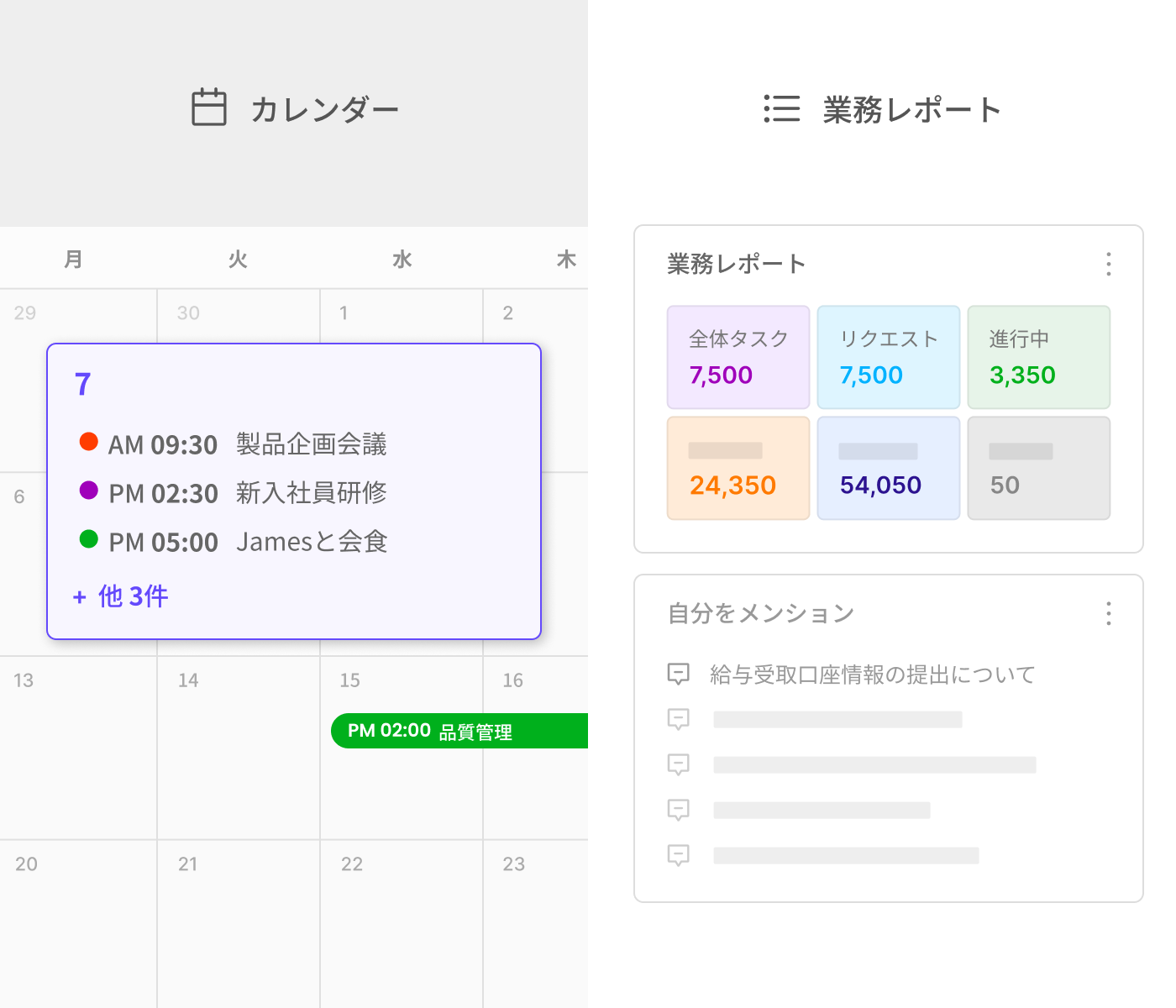Click the red dot for 製品企画会議 event
This screenshot has height=1008, width=1176.
pyautogui.click(x=88, y=442)
